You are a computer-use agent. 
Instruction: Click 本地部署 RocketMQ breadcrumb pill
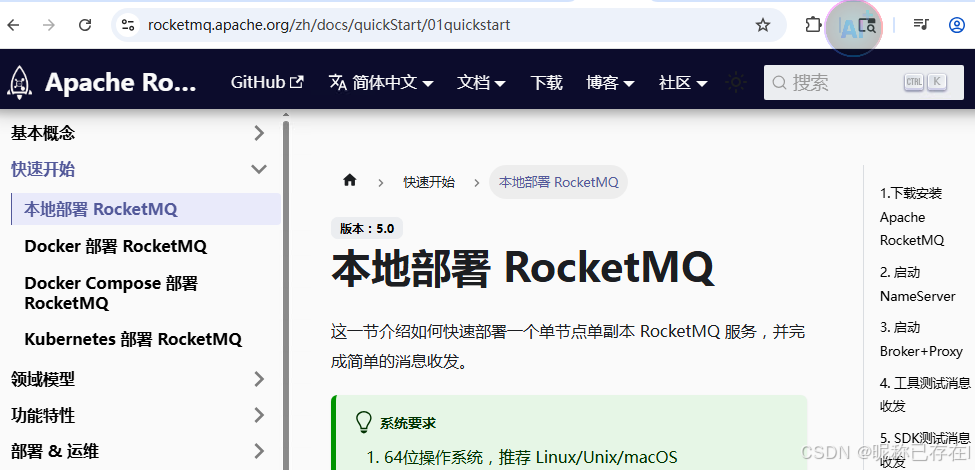[558, 182]
